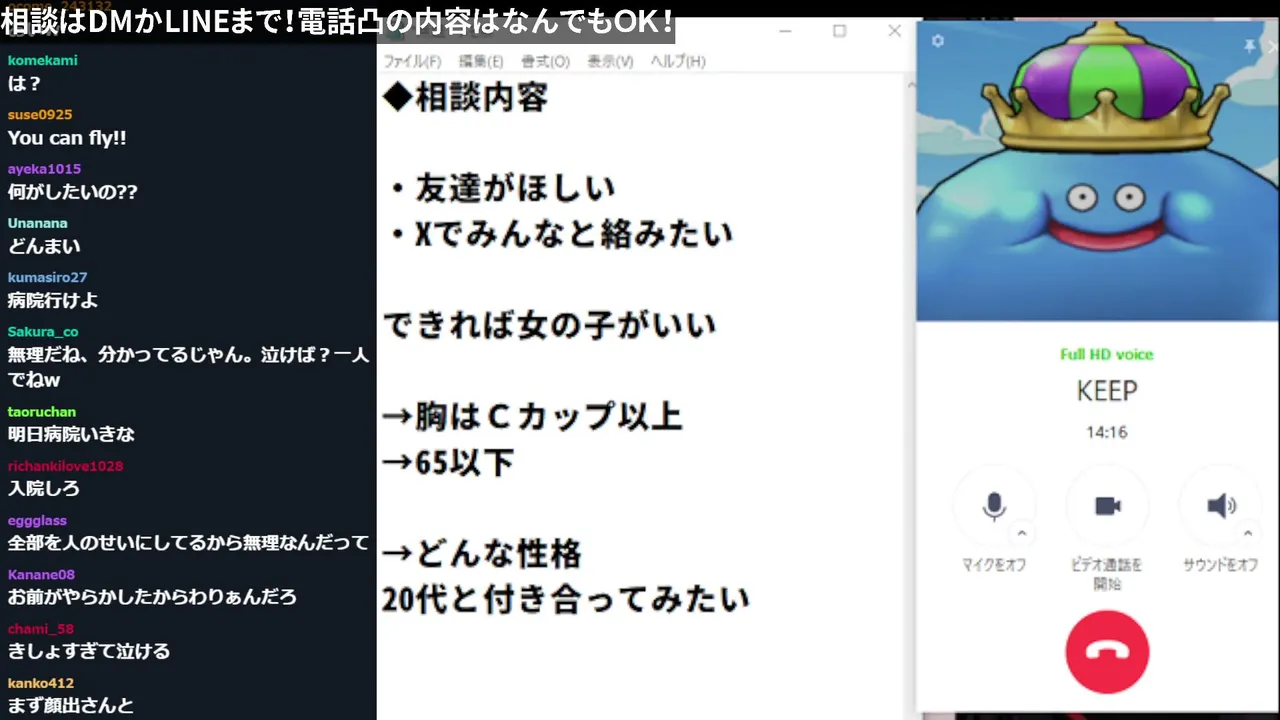Click chat username richankilove1028
This screenshot has height=720, width=1280.
tap(65, 466)
